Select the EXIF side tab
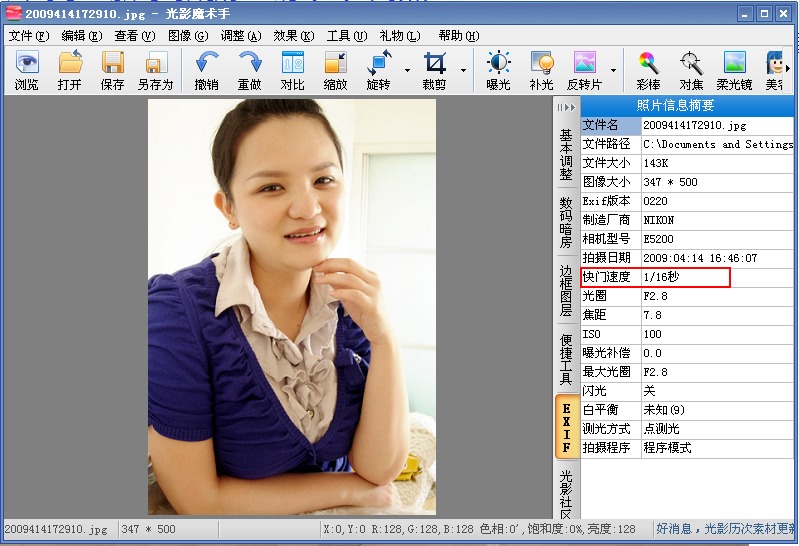Viewport: 799px width, 546px height. (566, 428)
